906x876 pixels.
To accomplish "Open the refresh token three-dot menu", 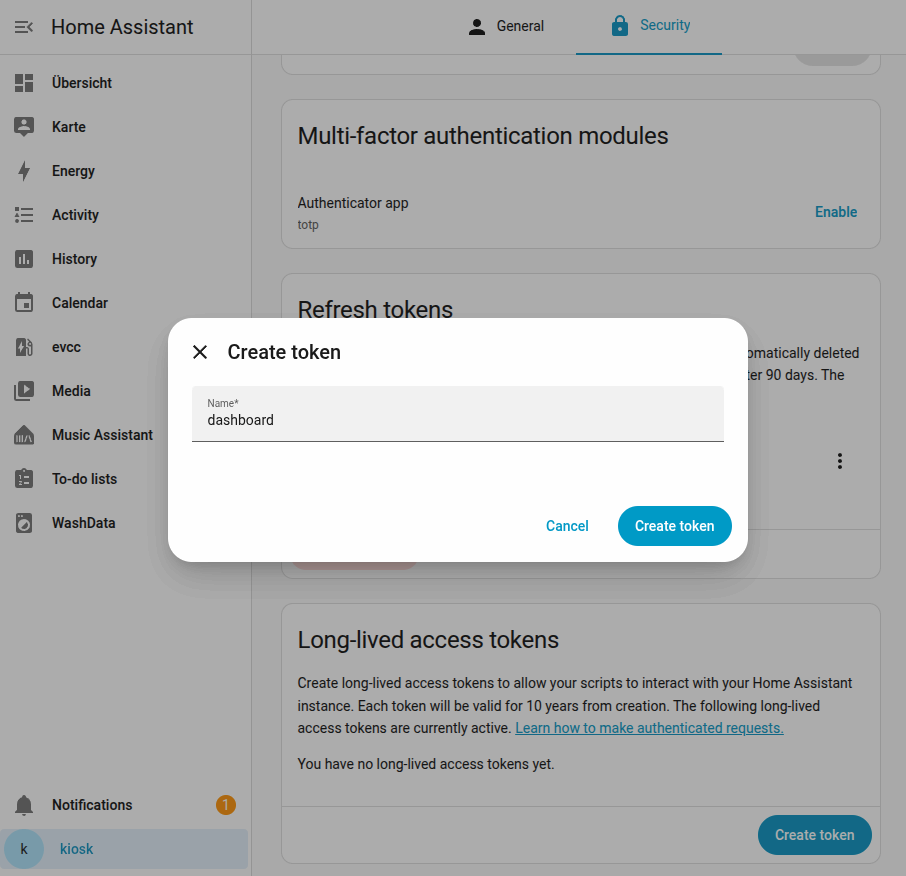I will point(840,461).
